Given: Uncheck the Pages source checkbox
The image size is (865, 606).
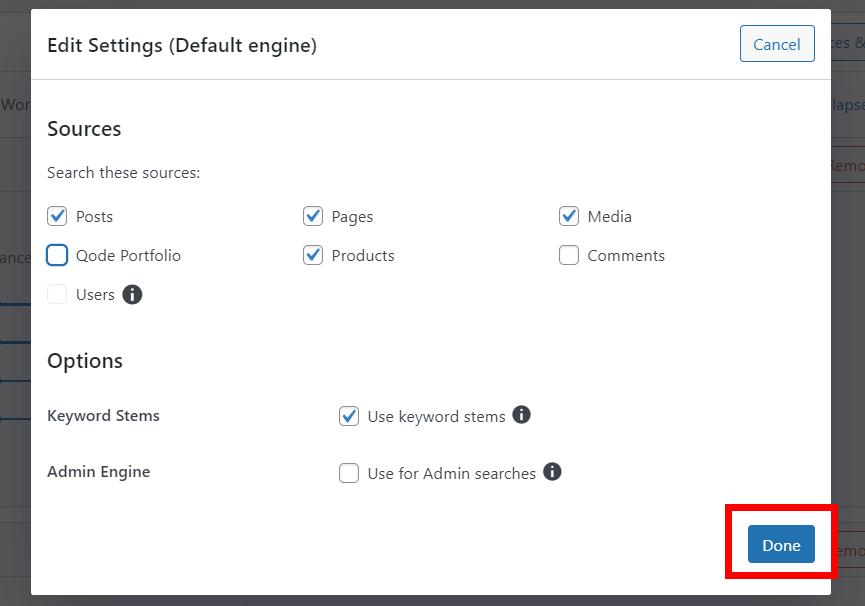Looking at the screenshot, I should (313, 216).
